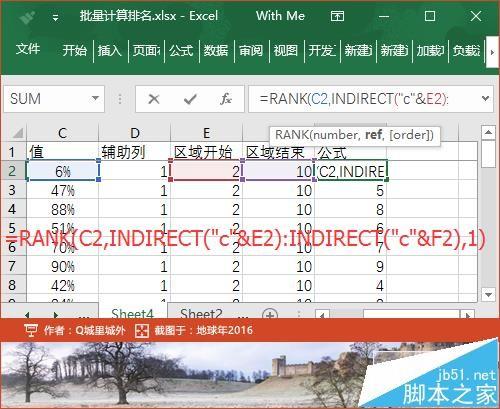Image resolution: width=500 pixels, height=409 pixels.
Task: Click formula result 9 in row 7
Action: pos(351,267)
